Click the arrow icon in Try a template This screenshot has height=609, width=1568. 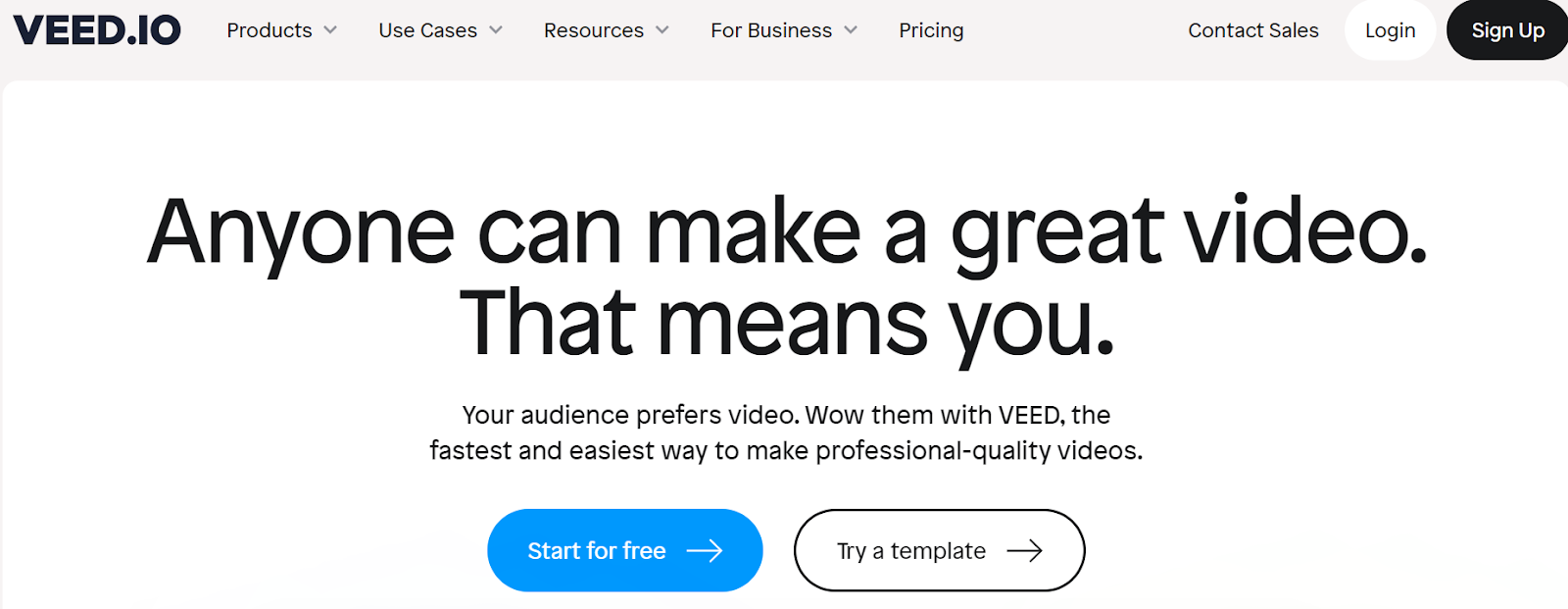click(x=1024, y=551)
